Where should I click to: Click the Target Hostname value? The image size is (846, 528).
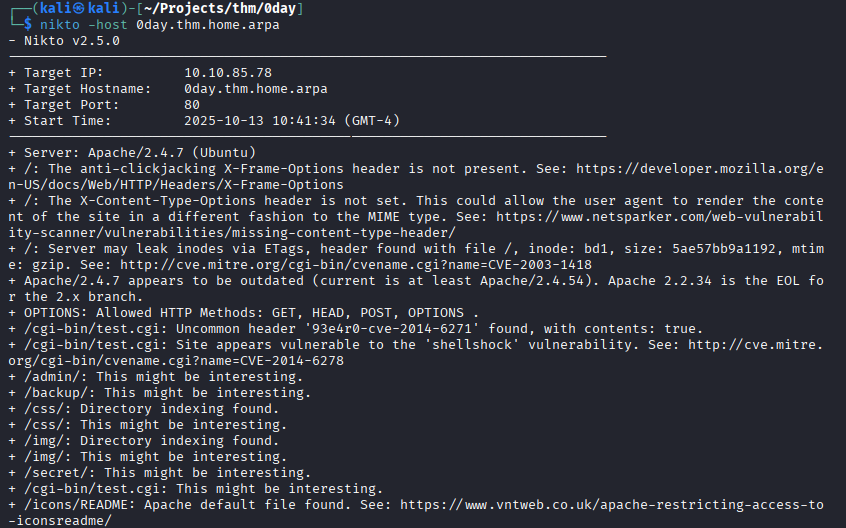256,89
